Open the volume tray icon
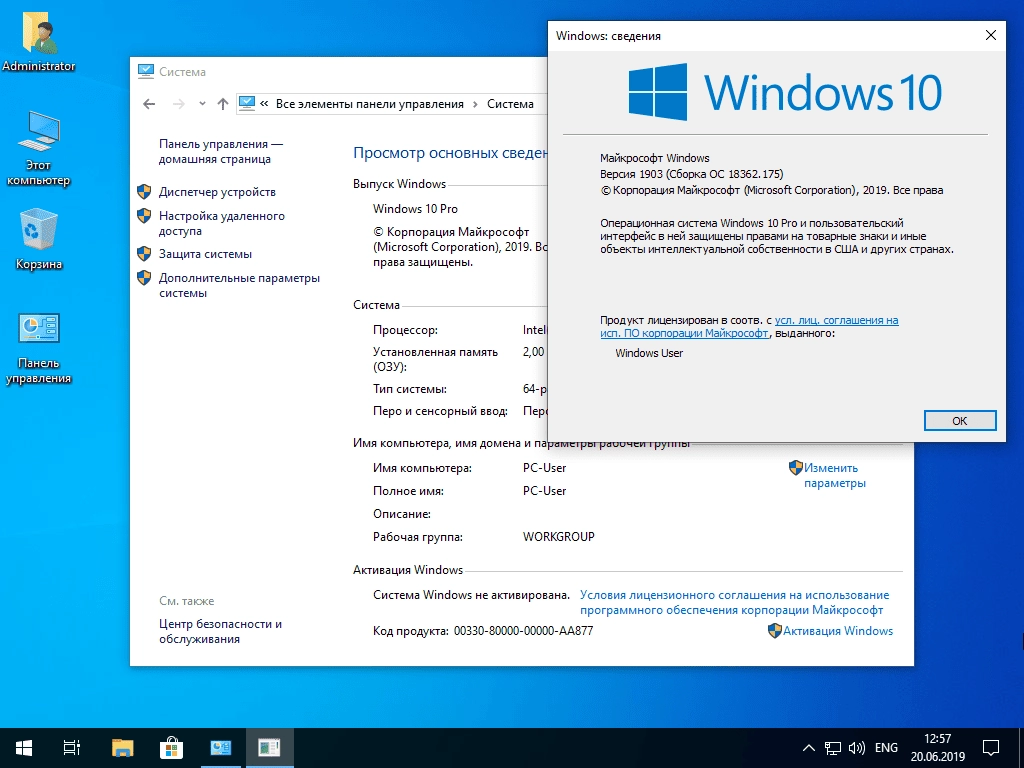Screen dimensions: 1024x768 pyautogui.click(x=856, y=748)
